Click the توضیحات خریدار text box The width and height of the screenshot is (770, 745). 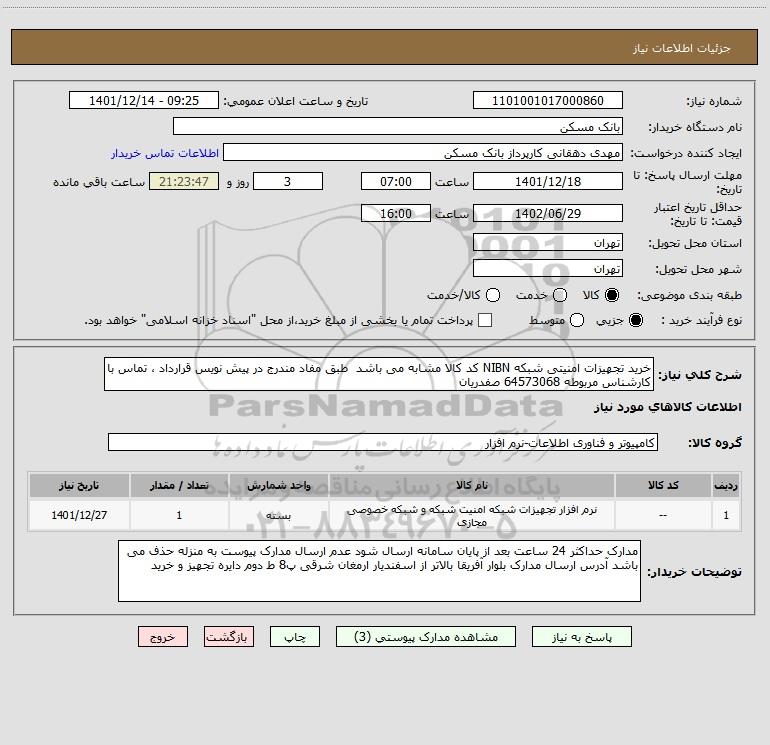tap(378, 573)
